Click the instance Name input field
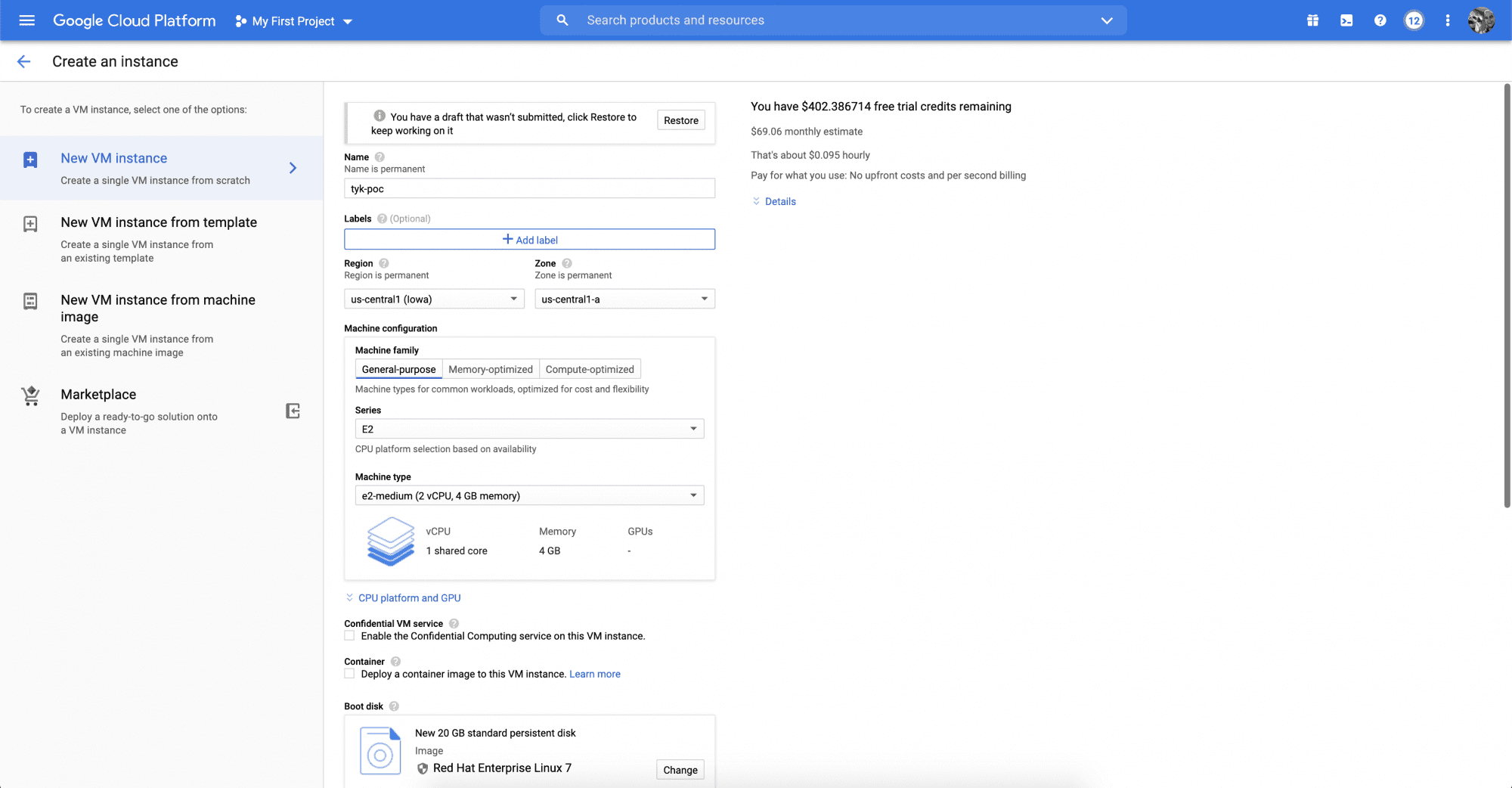Viewport: 1512px width, 788px height. pos(529,188)
